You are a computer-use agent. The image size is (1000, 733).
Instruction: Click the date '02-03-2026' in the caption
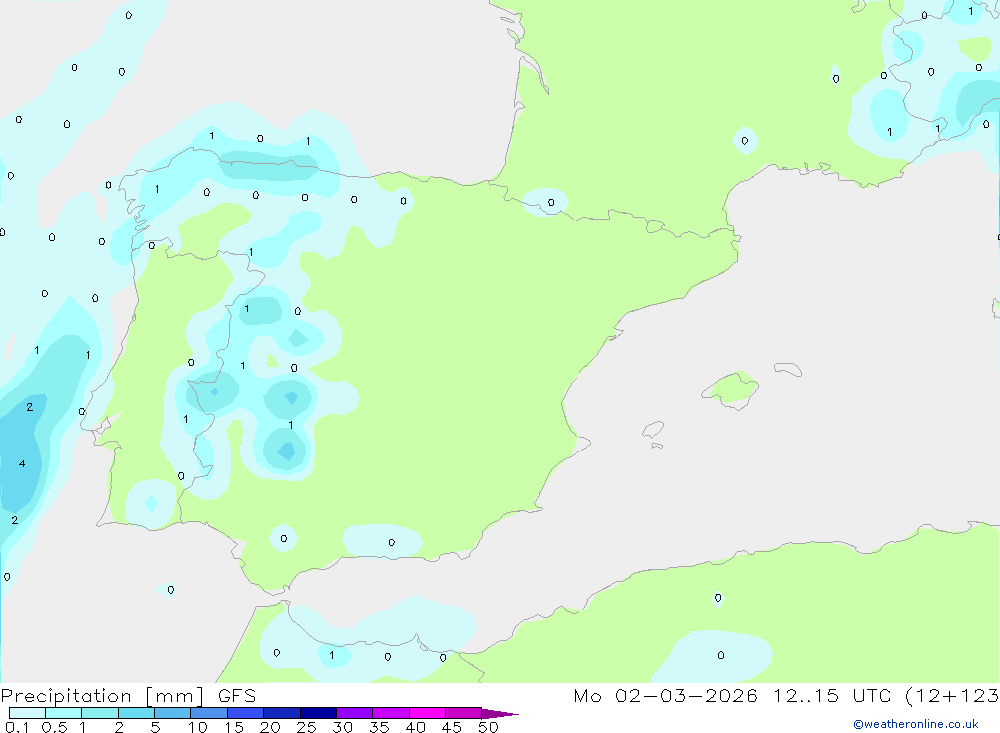pyautogui.click(x=686, y=696)
